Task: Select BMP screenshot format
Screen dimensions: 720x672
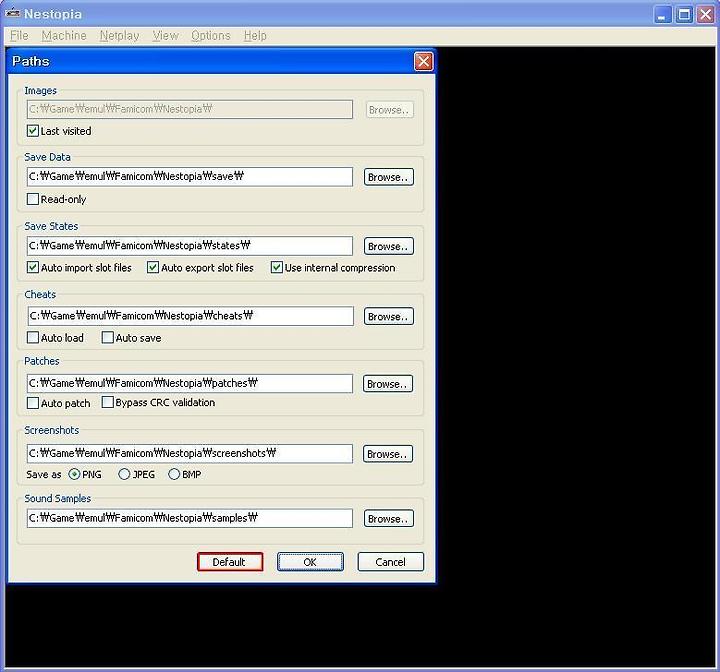Action: (x=174, y=474)
